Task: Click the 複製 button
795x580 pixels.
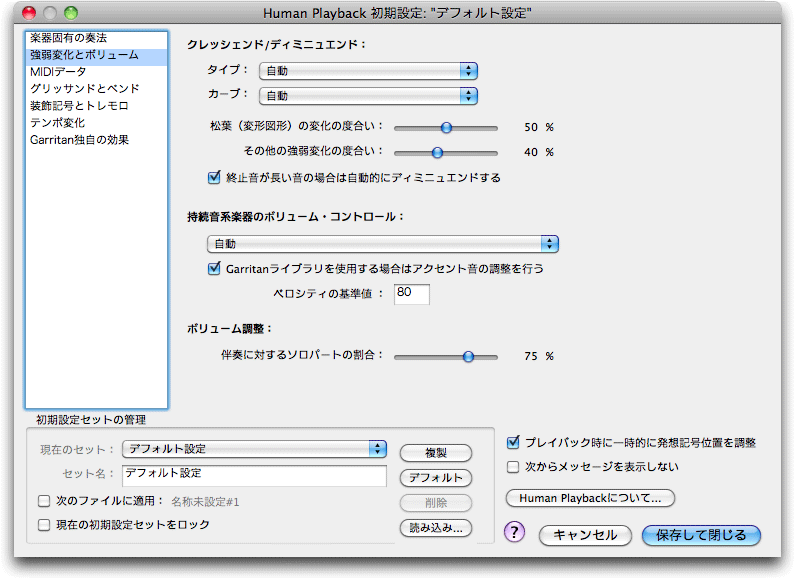Action: (436, 453)
